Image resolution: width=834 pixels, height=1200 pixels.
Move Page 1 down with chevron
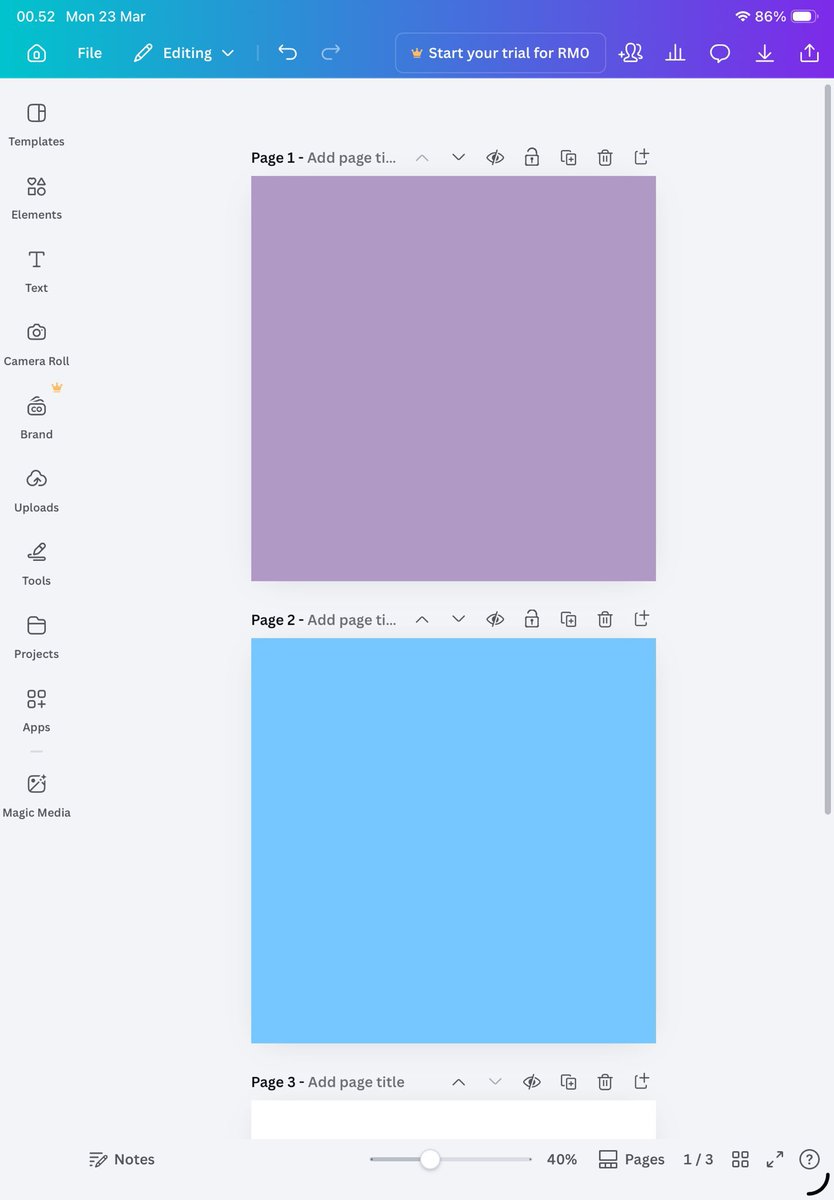(459, 157)
